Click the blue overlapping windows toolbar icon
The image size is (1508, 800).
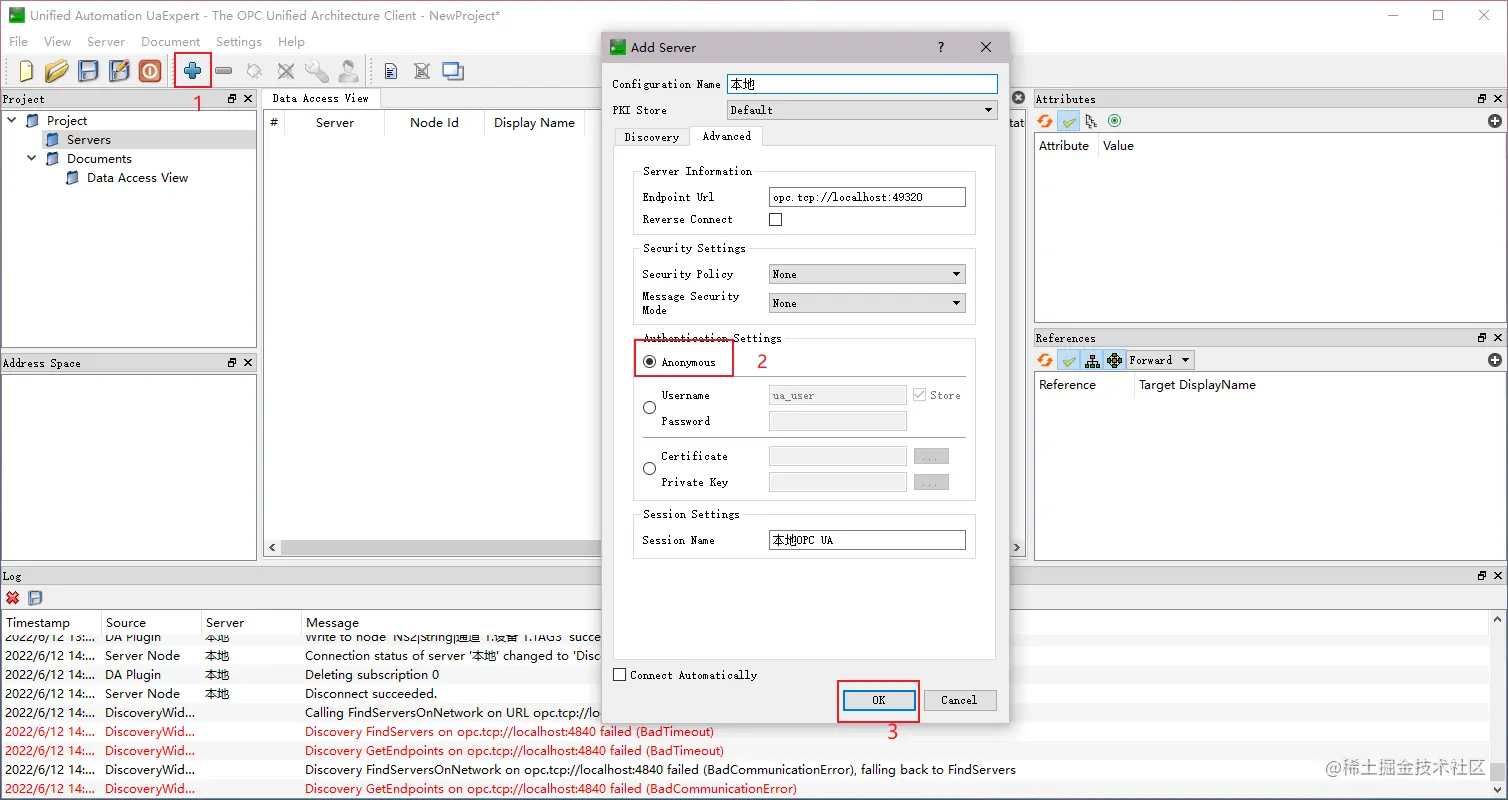(453, 71)
